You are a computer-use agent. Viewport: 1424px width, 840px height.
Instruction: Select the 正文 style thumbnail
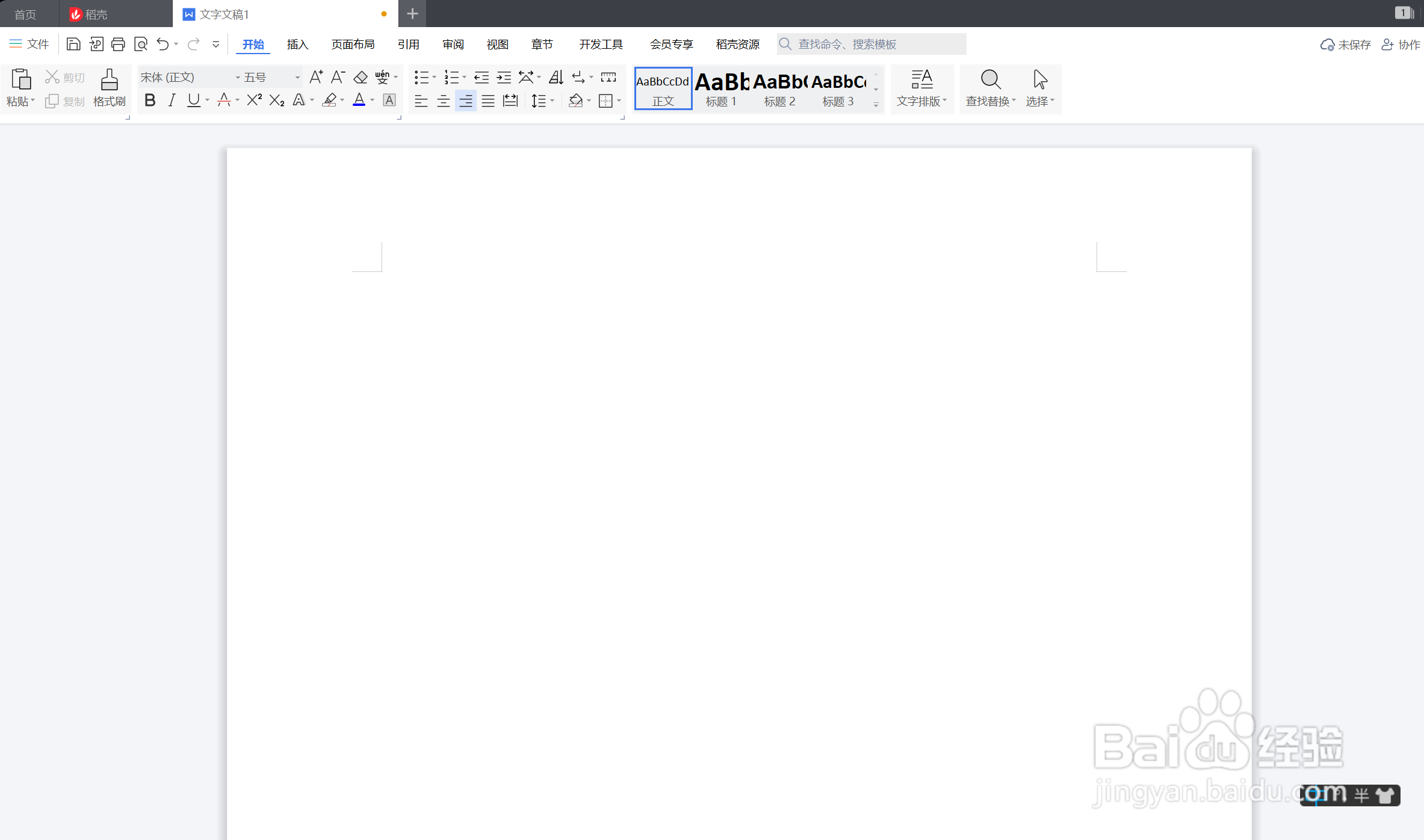[x=663, y=88]
